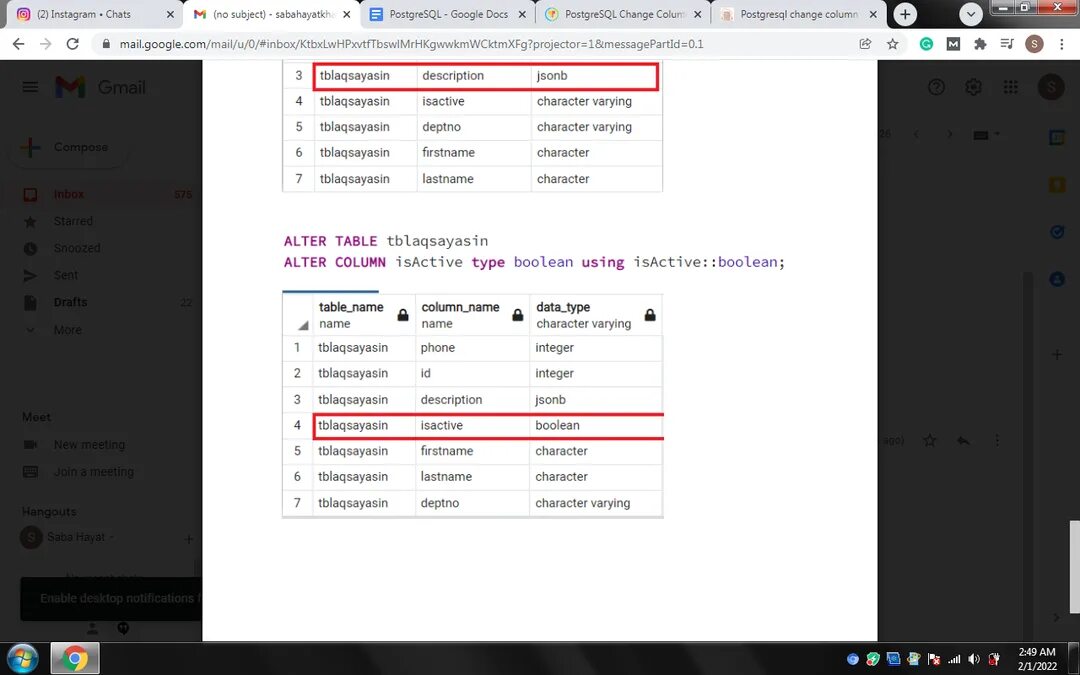1080x675 pixels.
Task: Open Sent folder
Action: tap(66, 275)
